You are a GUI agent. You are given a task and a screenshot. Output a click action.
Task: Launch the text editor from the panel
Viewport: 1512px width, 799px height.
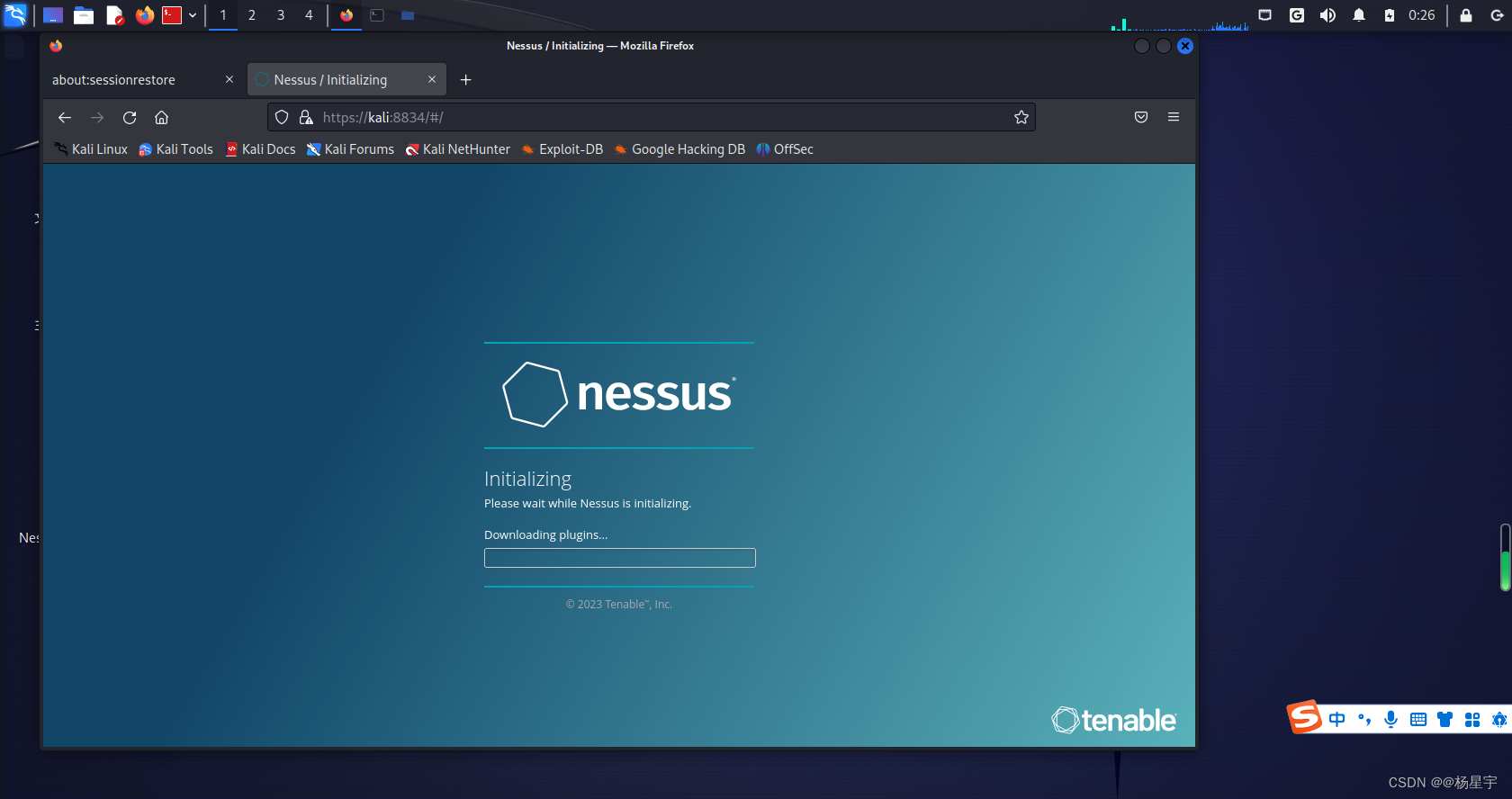pos(114,15)
